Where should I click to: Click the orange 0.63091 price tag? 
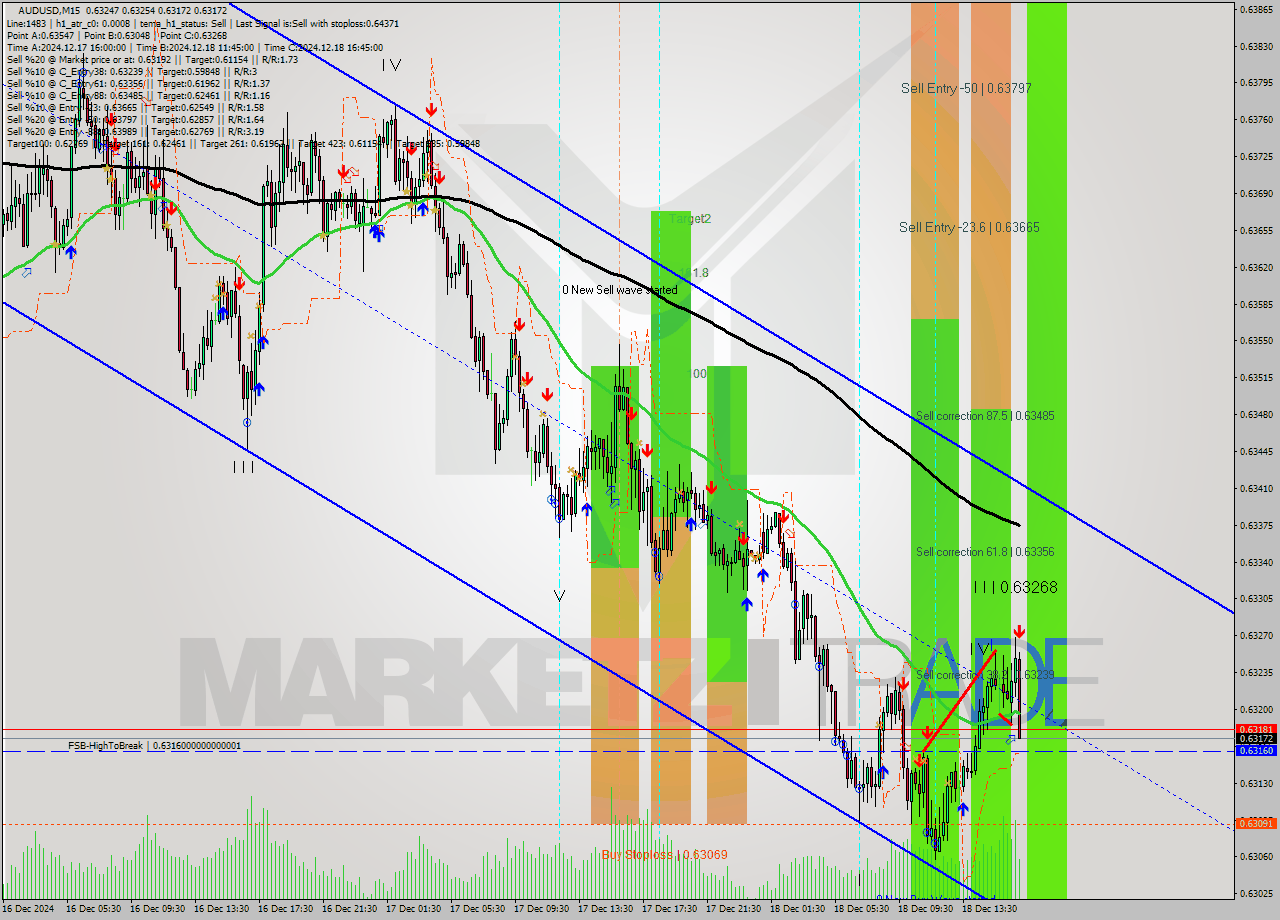coord(1256,823)
